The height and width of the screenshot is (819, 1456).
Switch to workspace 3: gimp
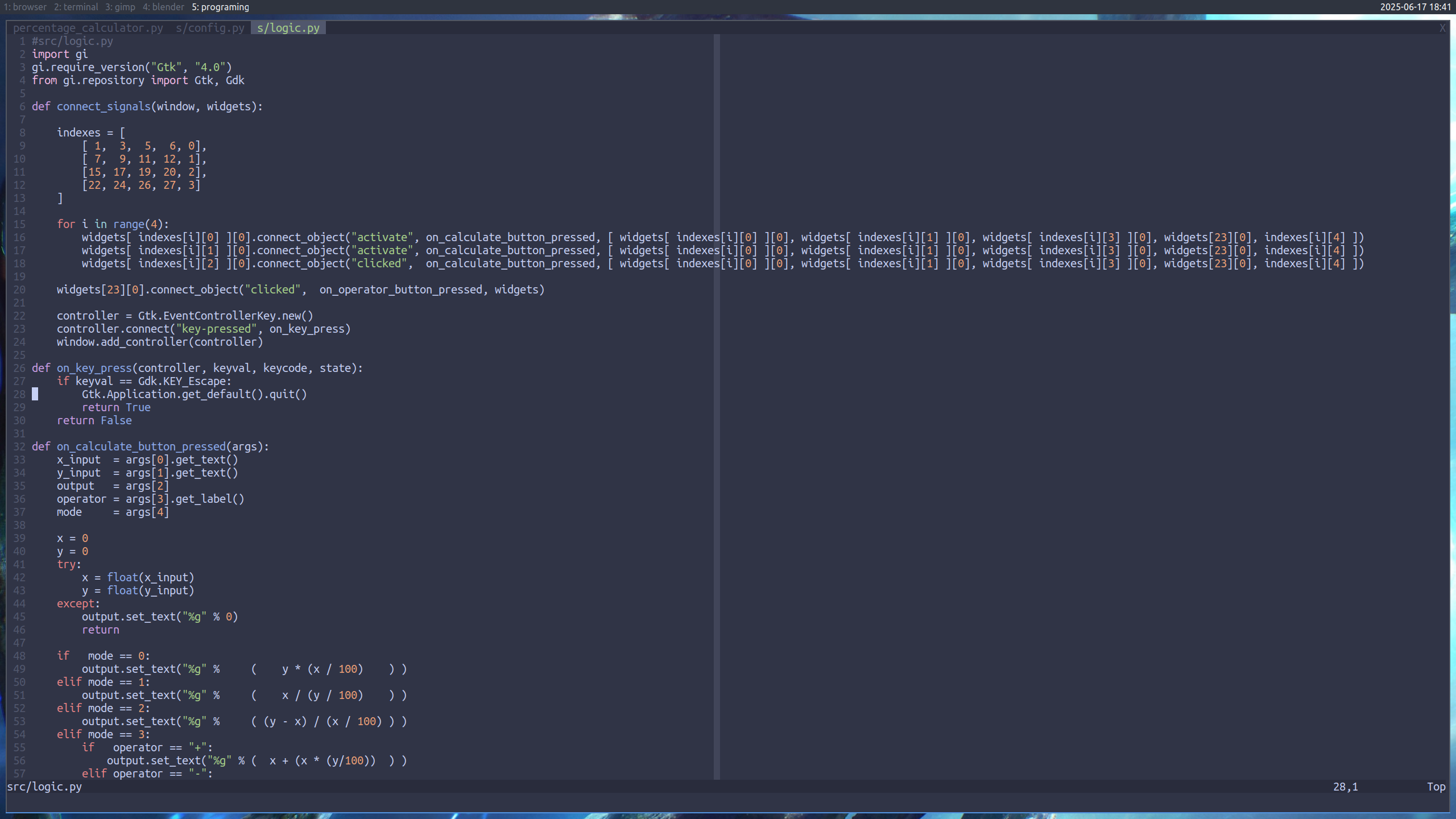(x=120, y=7)
